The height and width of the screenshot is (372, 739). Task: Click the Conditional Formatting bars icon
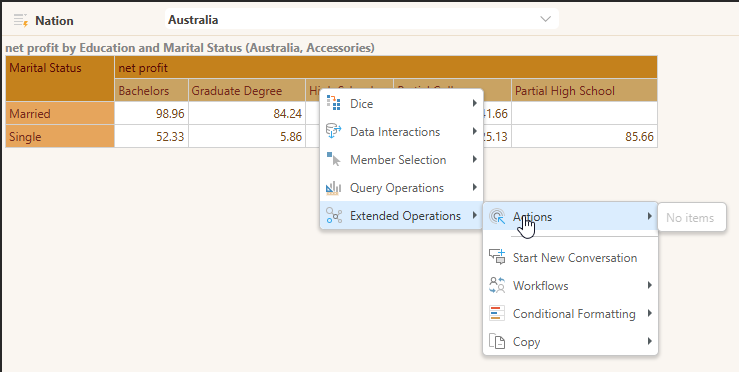[497, 314]
